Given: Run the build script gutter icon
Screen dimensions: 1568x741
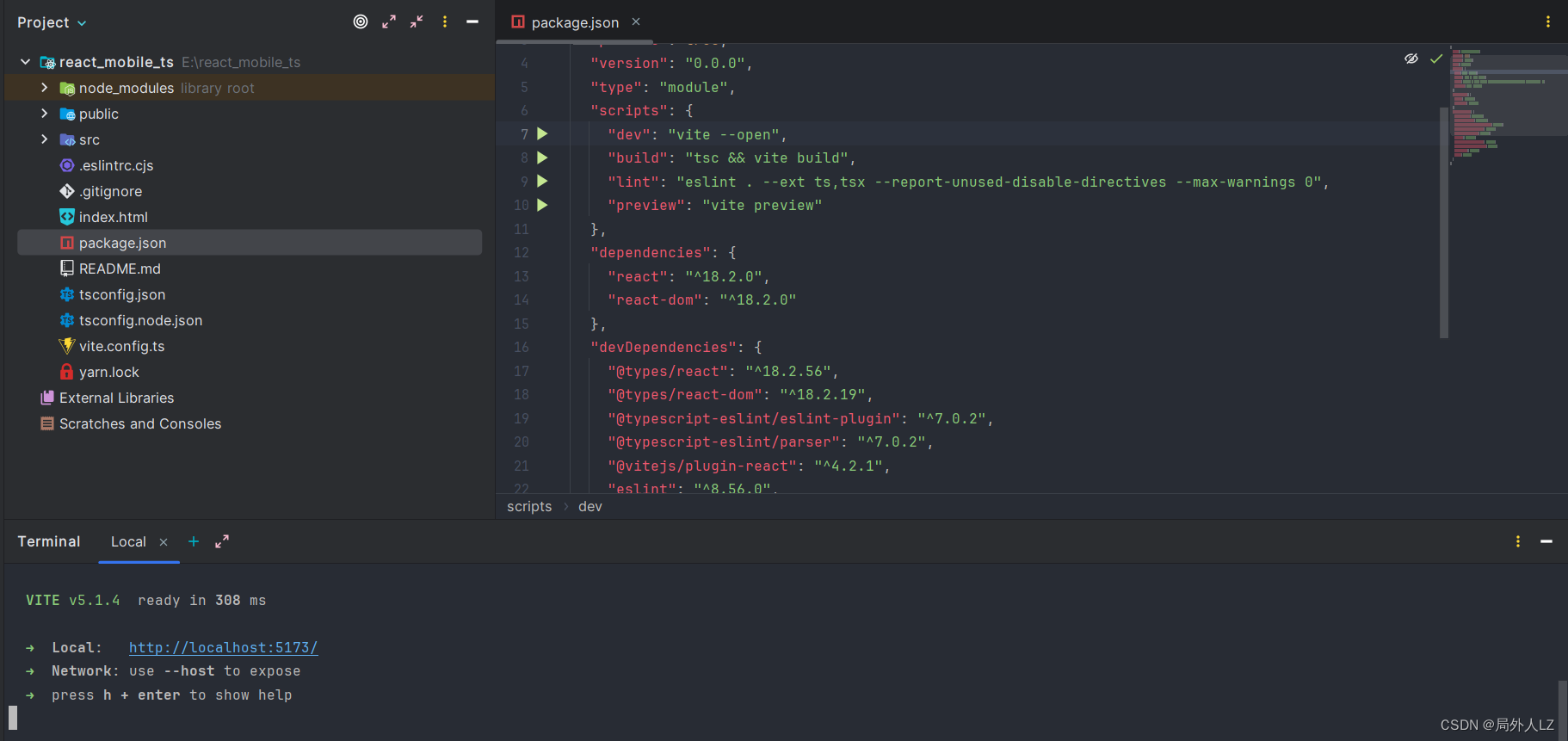Looking at the screenshot, I should [x=542, y=157].
